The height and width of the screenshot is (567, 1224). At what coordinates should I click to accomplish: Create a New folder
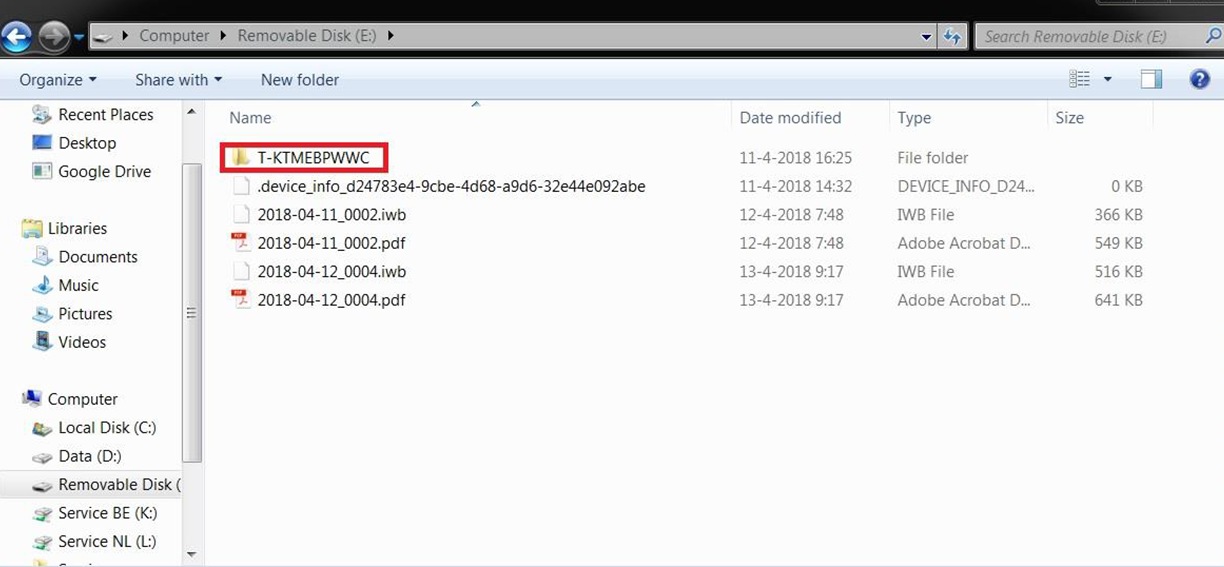pos(299,80)
